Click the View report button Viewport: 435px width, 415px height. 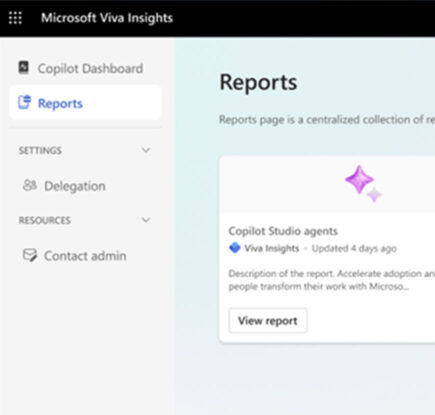coord(268,321)
